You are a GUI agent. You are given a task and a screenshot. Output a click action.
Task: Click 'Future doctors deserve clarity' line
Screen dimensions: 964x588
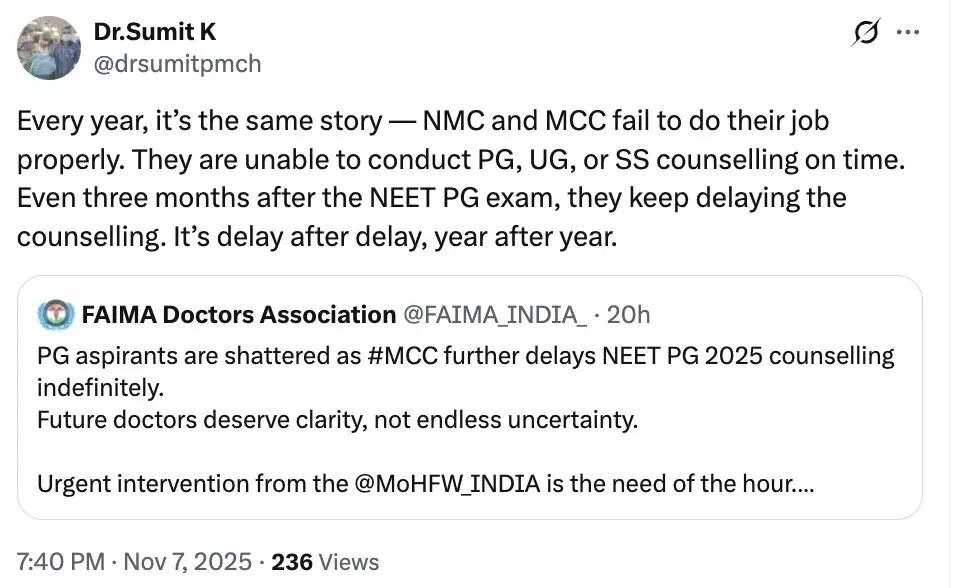[336, 420]
